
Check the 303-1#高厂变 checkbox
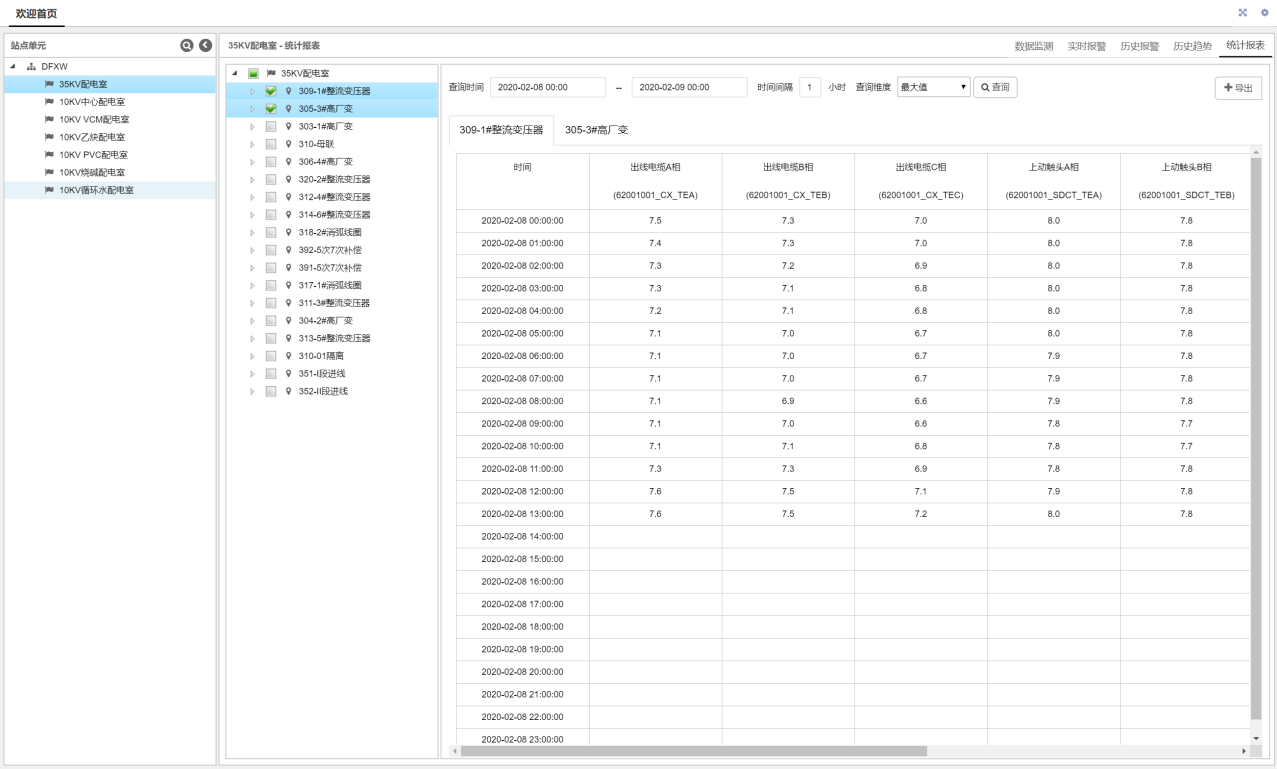[x=271, y=127]
